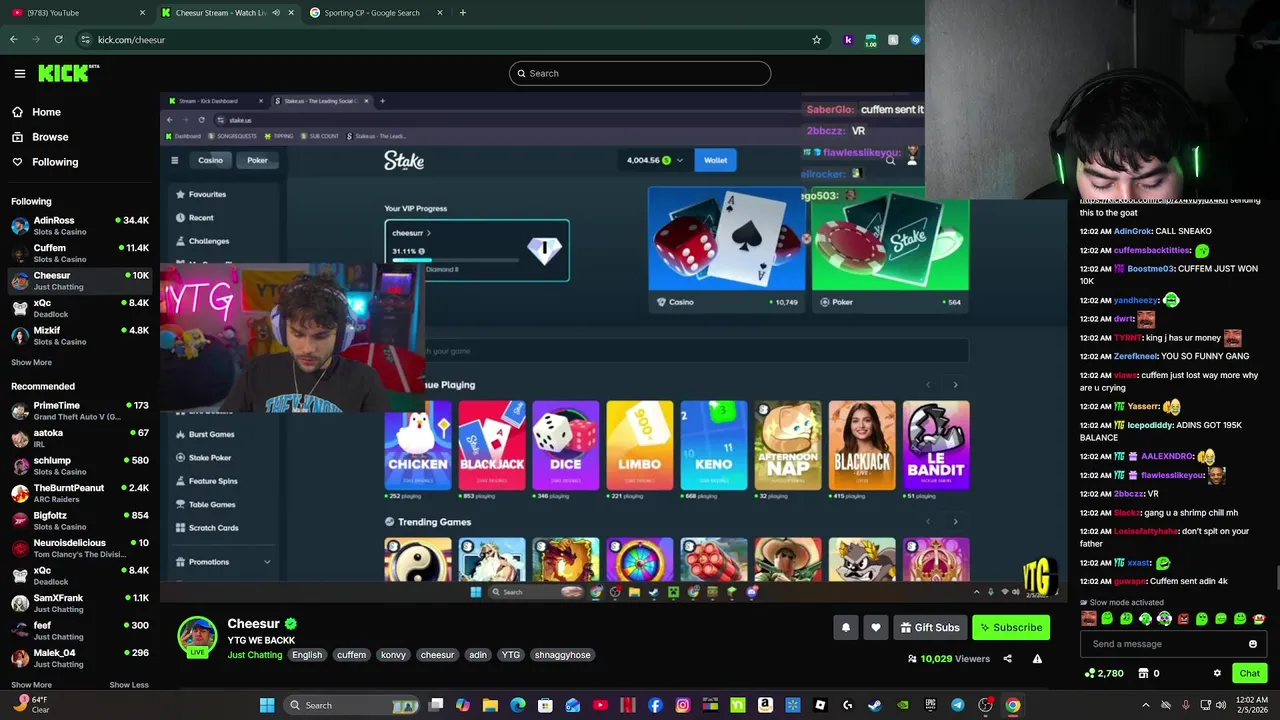Click the Gift Subs button
Image resolution: width=1280 pixels, height=720 pixels.
tap(930, 628)
